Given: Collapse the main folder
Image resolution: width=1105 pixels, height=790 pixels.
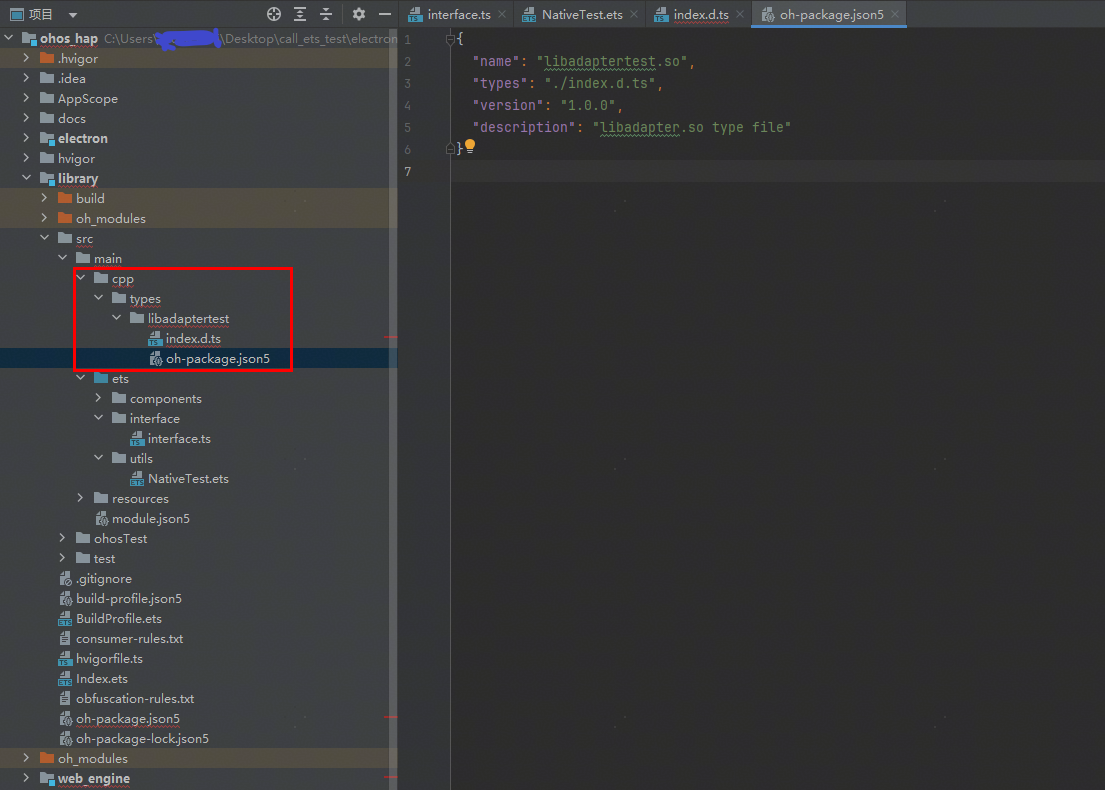Looking at the screenshot, I should pos(63,258).
